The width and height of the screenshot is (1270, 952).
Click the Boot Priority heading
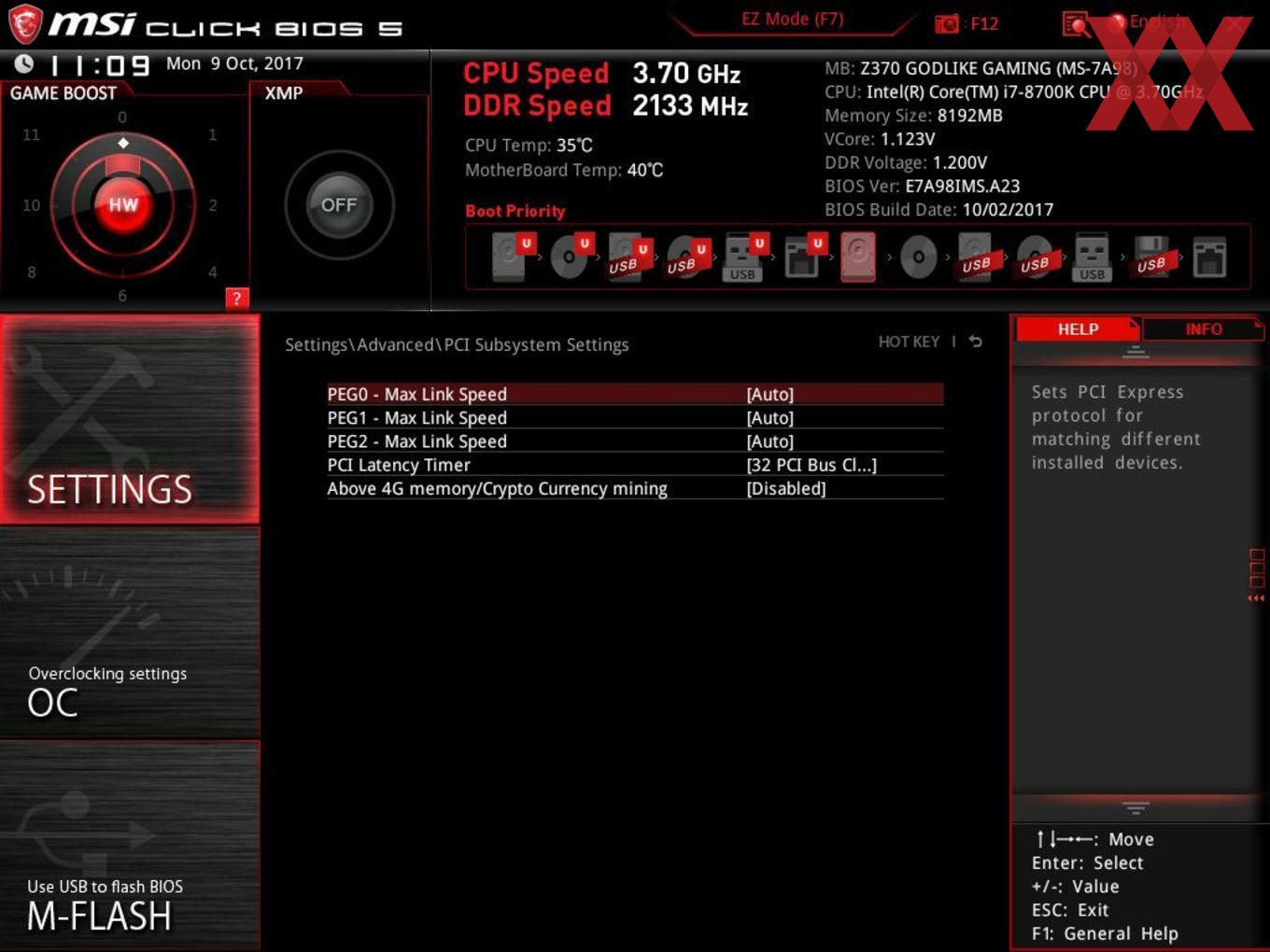pyautogui.click(x=515, y=211)
